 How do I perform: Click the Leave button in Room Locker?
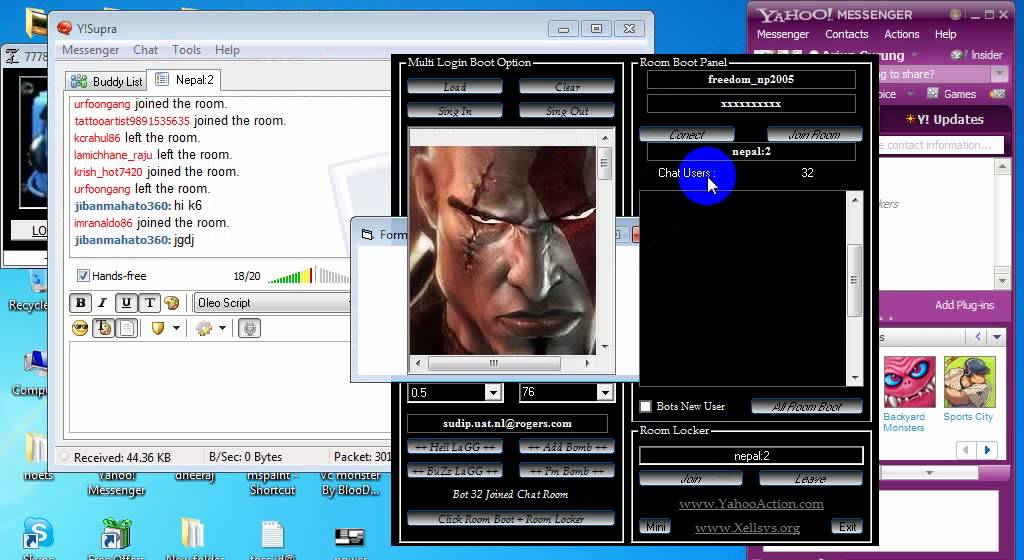(x=810, y=479)
